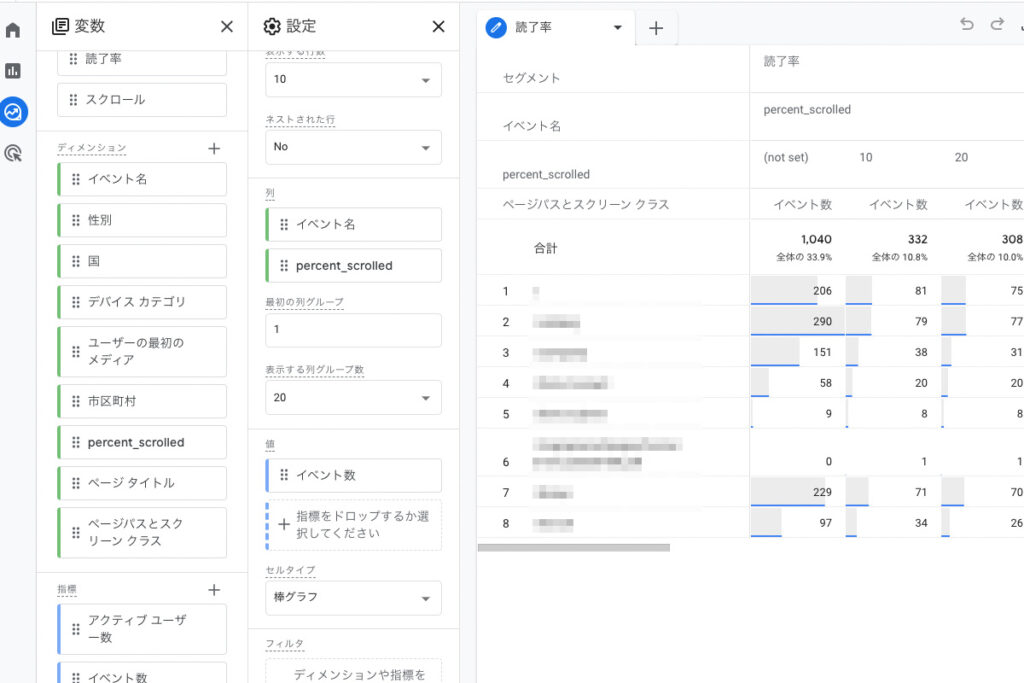1024x683 pixels.
Task: Add a new exploration tab
Action: tap(656, 28)
